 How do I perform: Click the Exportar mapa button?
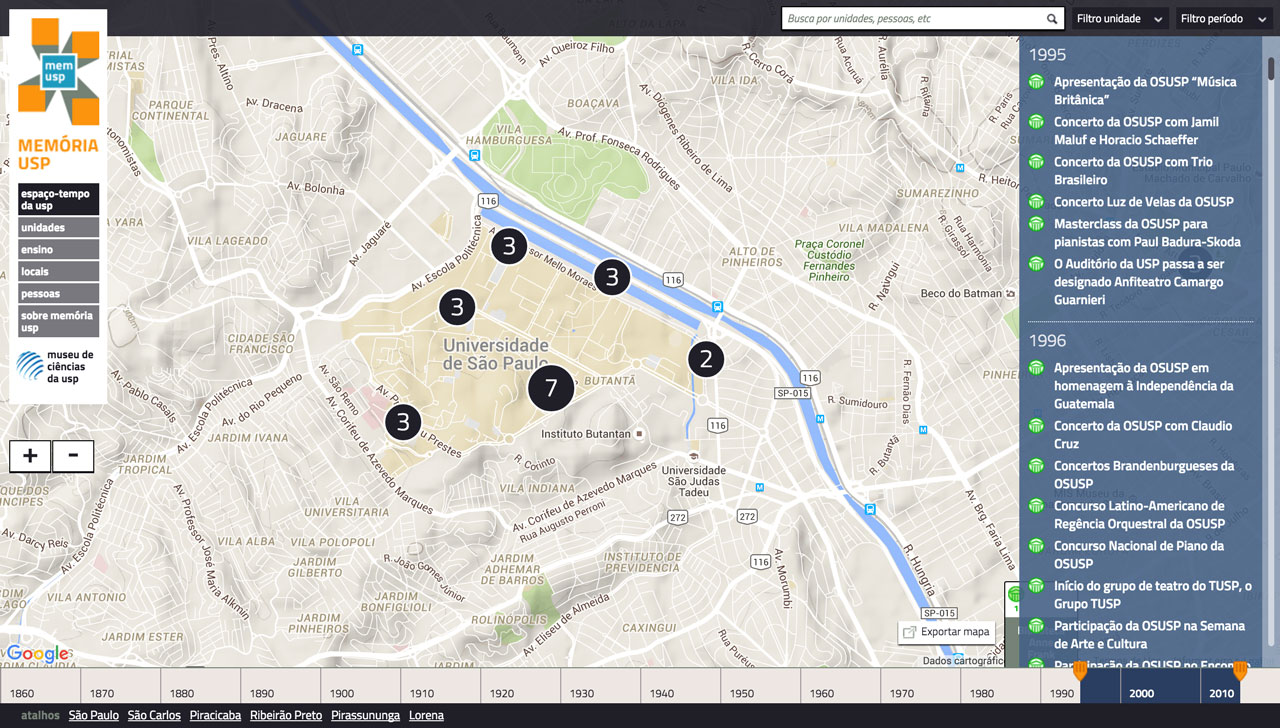point(946,632)
